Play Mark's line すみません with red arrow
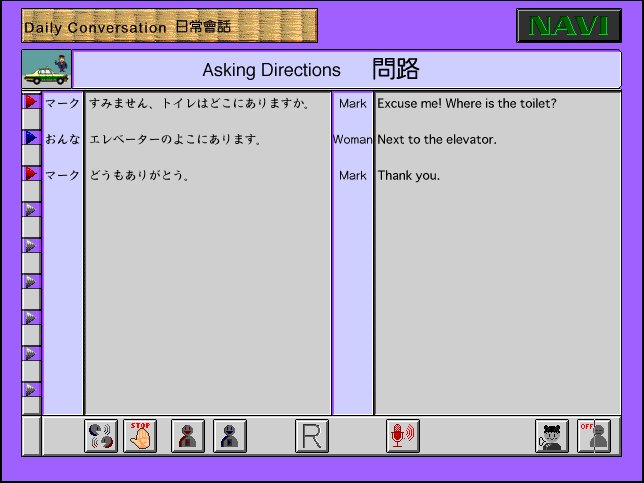The width and height of the screenshot is (644, 483). [31, 101]
